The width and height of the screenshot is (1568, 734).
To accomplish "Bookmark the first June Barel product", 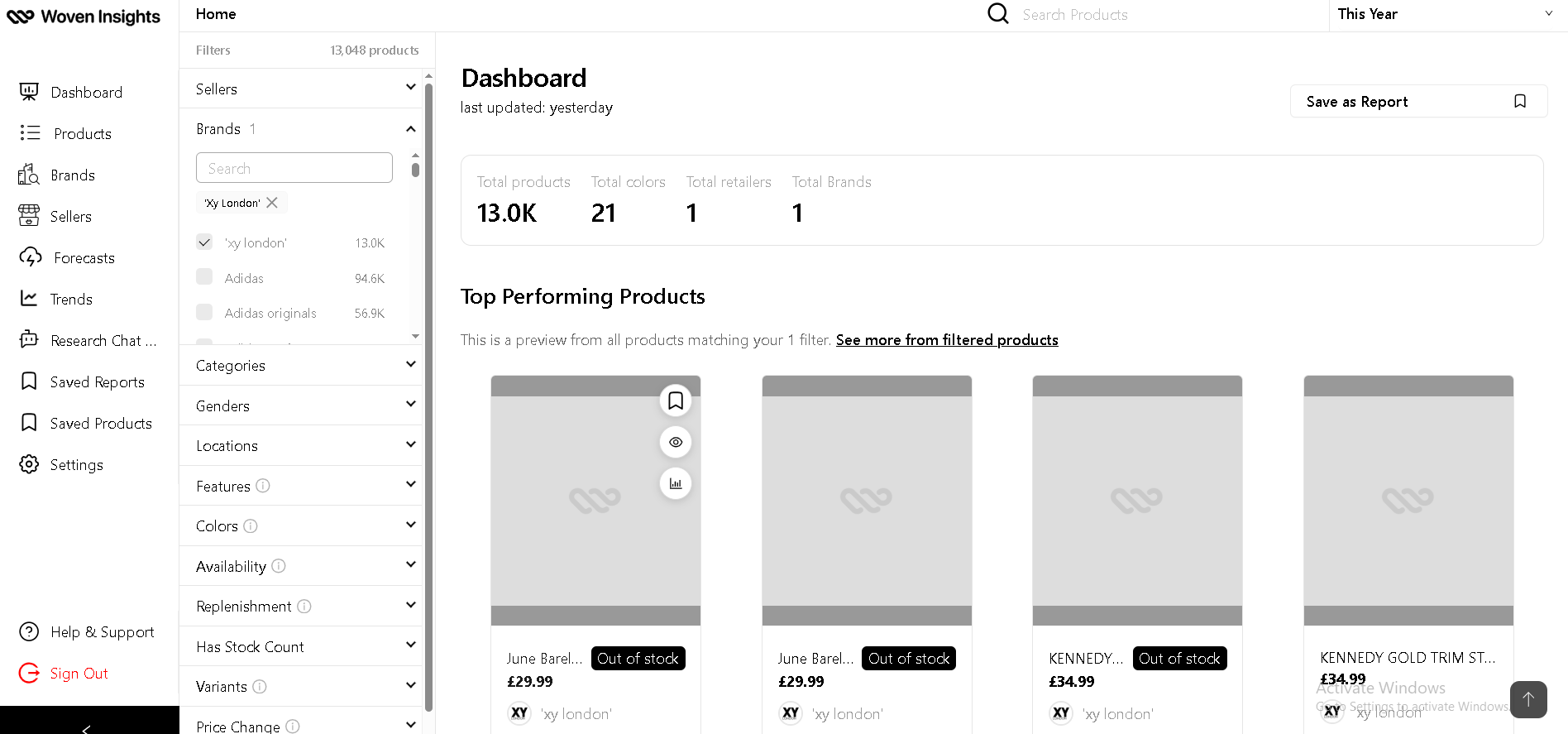I will 676,401.
